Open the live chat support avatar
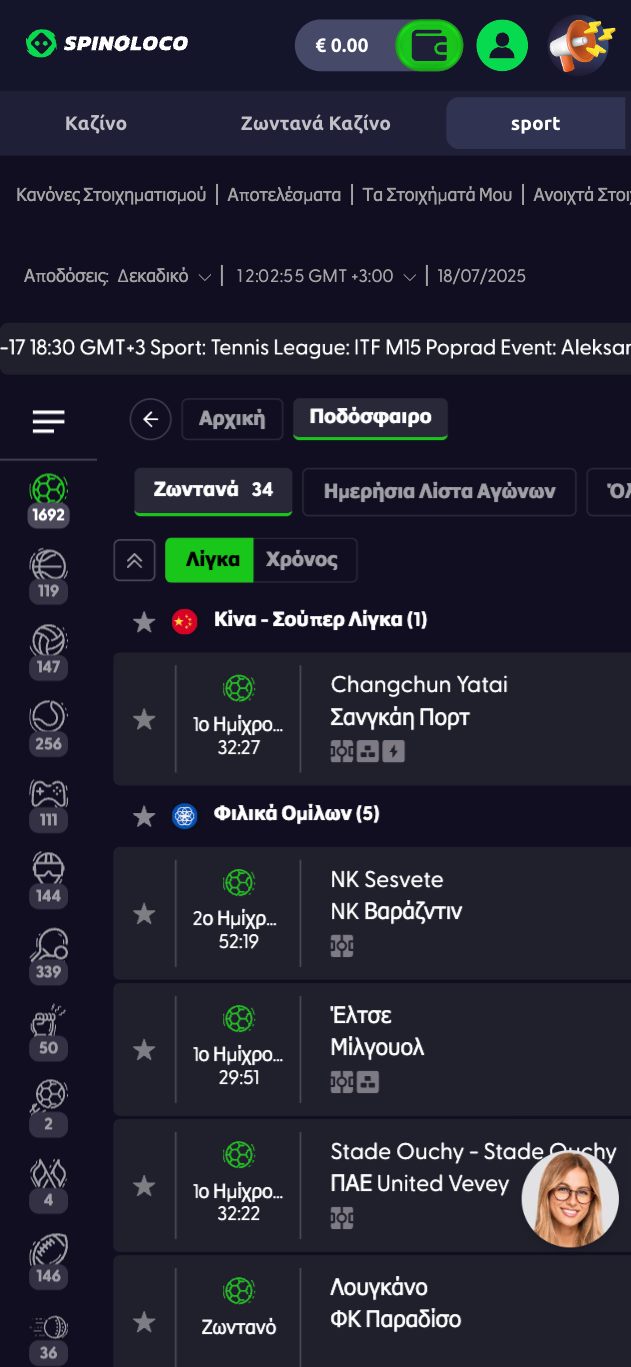 coord(570,1199)
